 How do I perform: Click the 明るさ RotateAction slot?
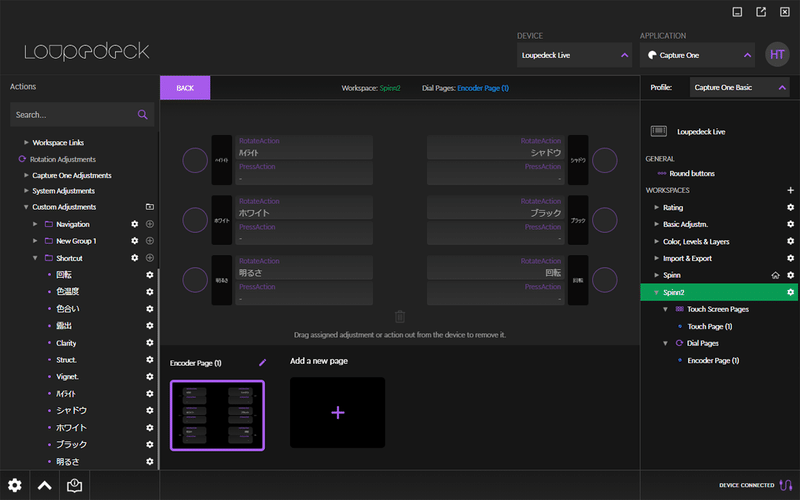coord(304,267)
